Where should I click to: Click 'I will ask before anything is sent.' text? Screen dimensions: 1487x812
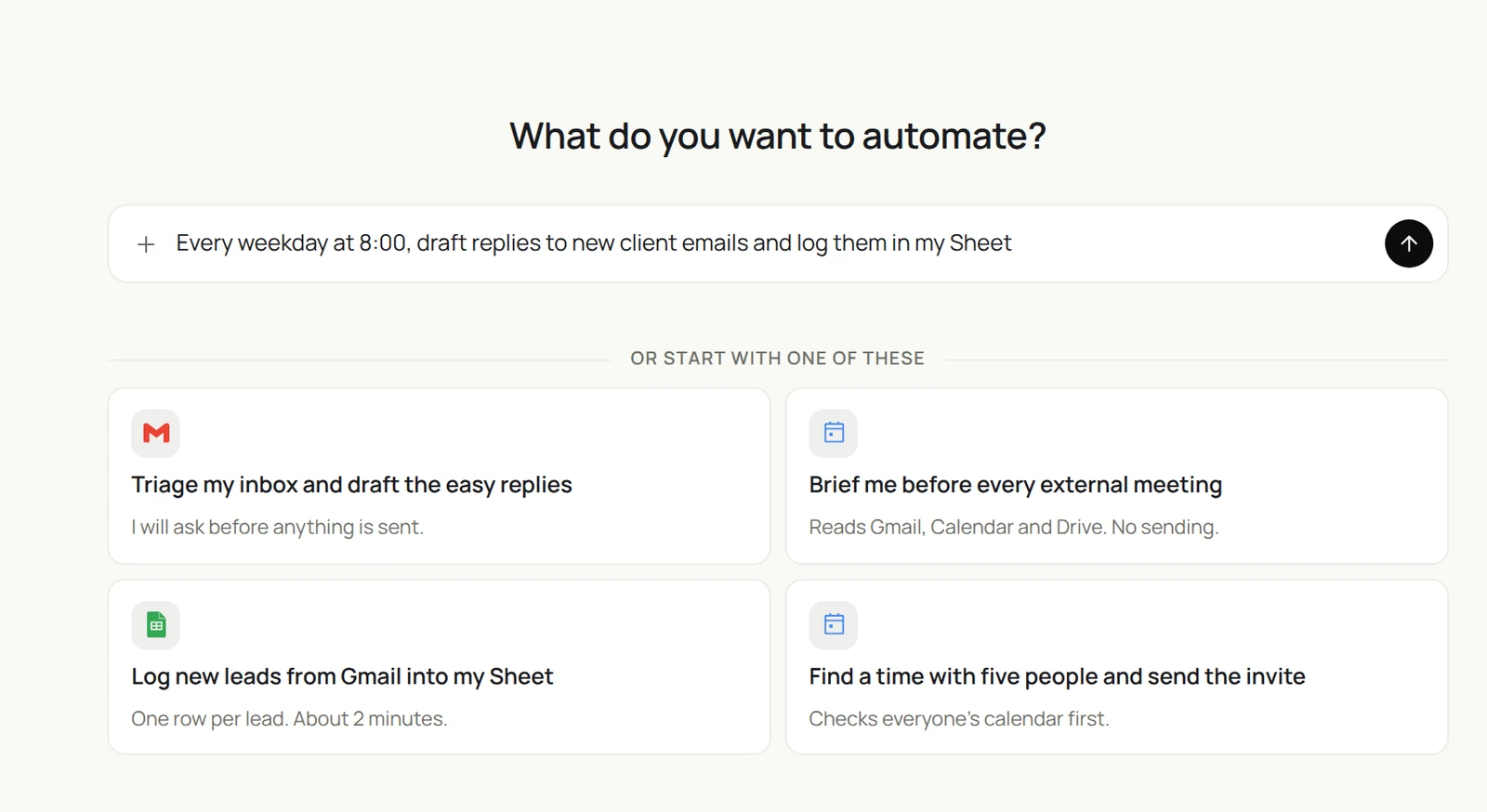[x=277, y=527]
